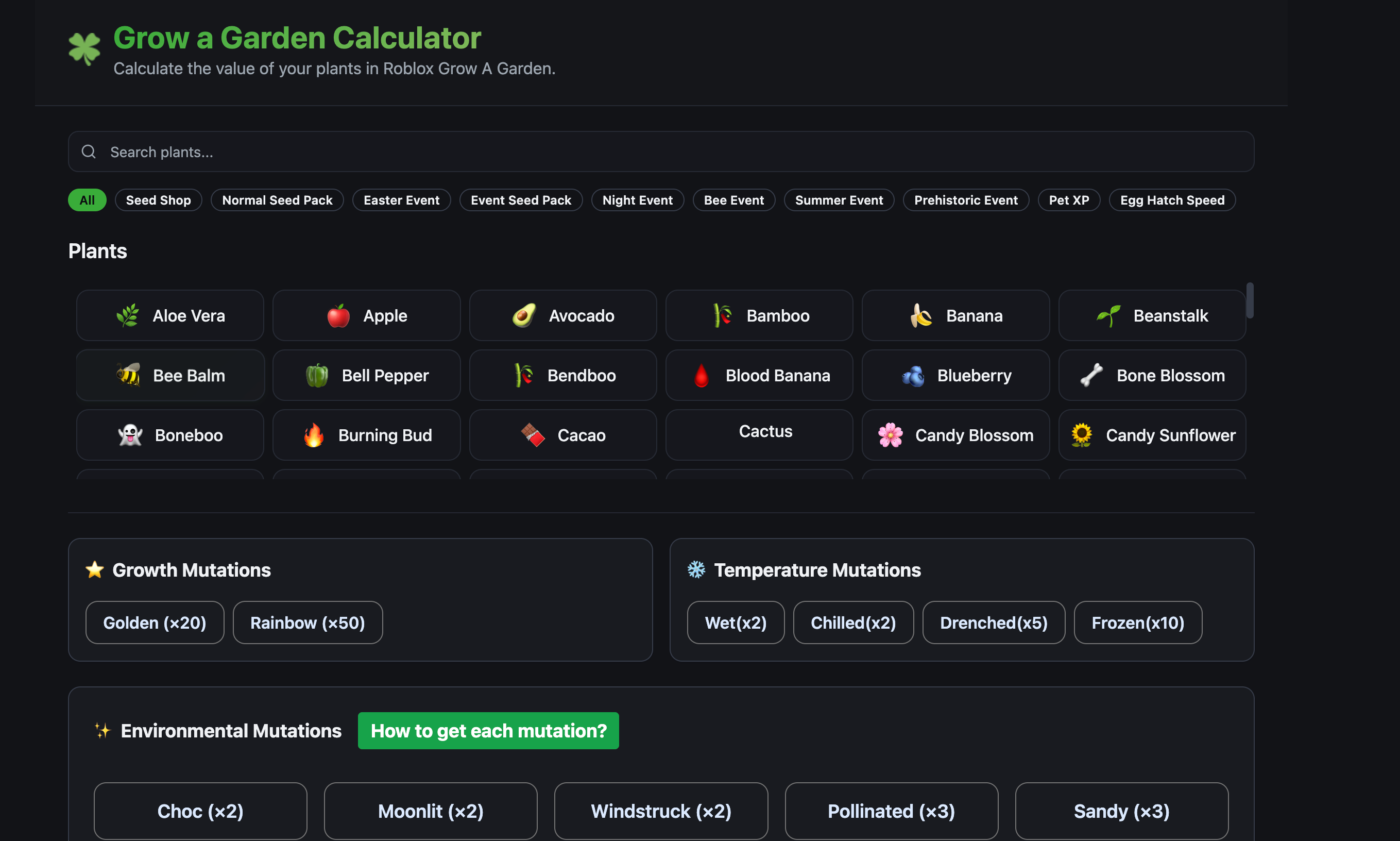Enable the Drenched(x5) mutation
This screenshot has height=841, width=1400.
[x=994, y=623]
